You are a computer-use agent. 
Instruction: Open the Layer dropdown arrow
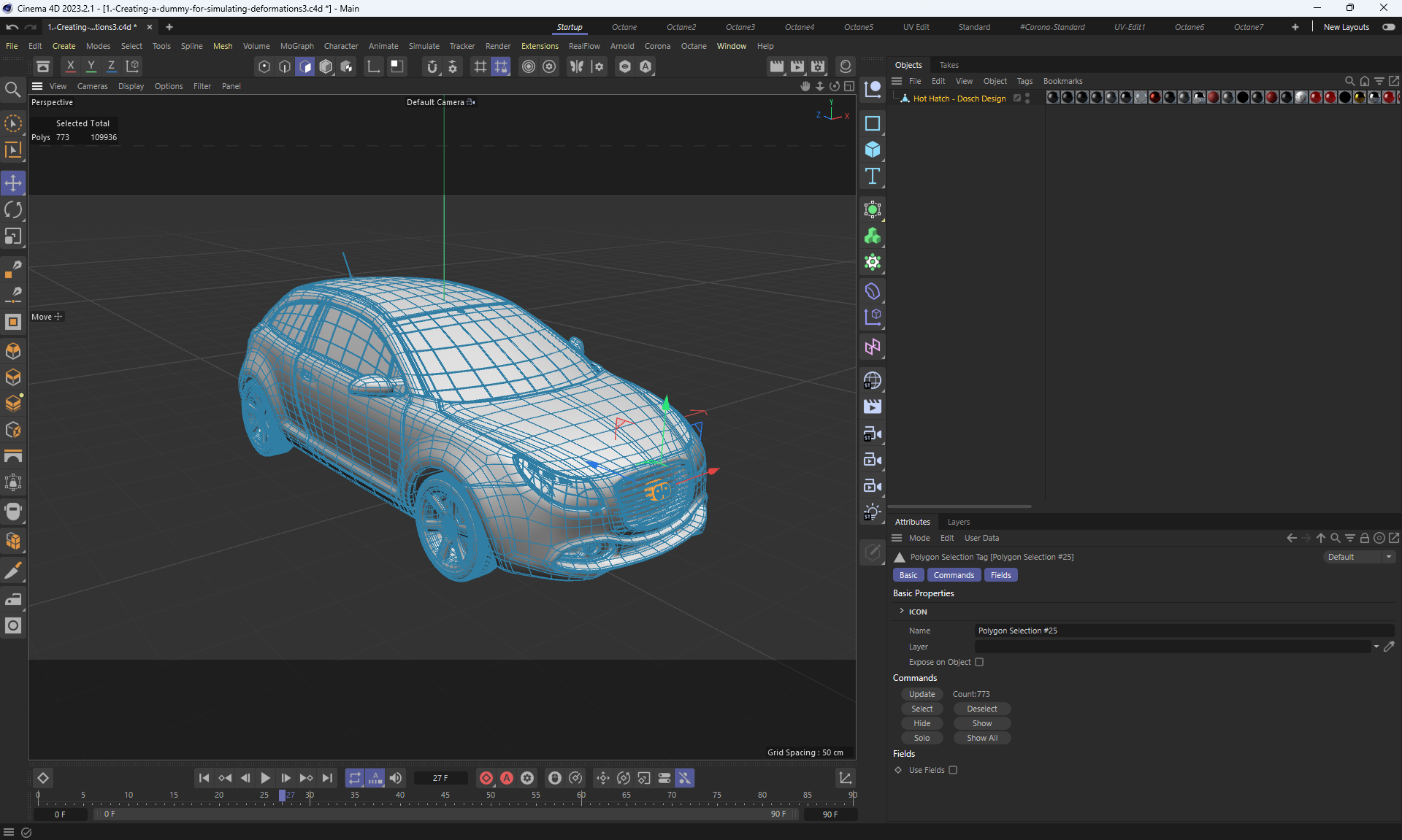(x=1376, y=647)
